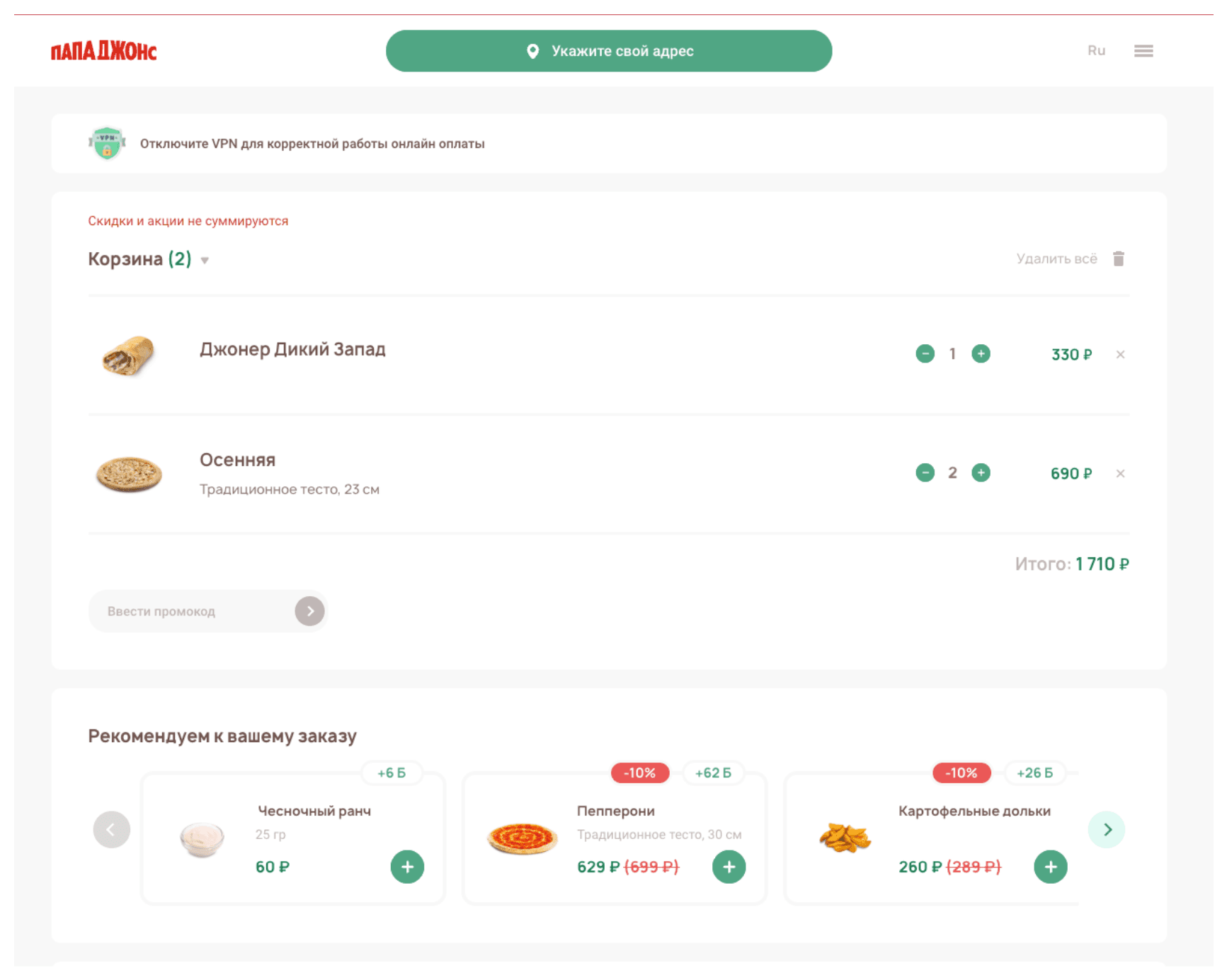Click the Удалить всё link
1227x980 pixels.
[1056, 259]
